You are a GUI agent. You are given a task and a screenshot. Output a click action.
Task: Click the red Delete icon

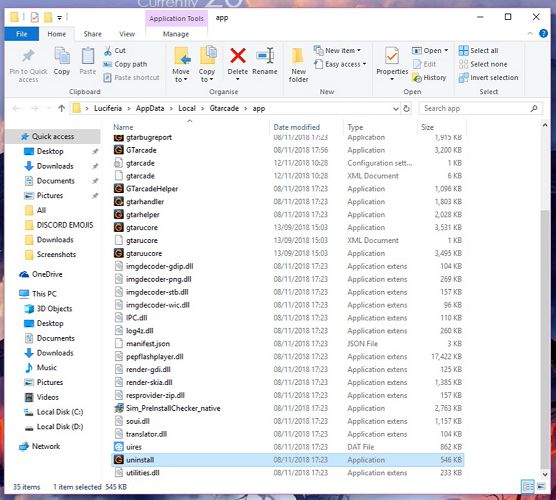coord(238,56)
